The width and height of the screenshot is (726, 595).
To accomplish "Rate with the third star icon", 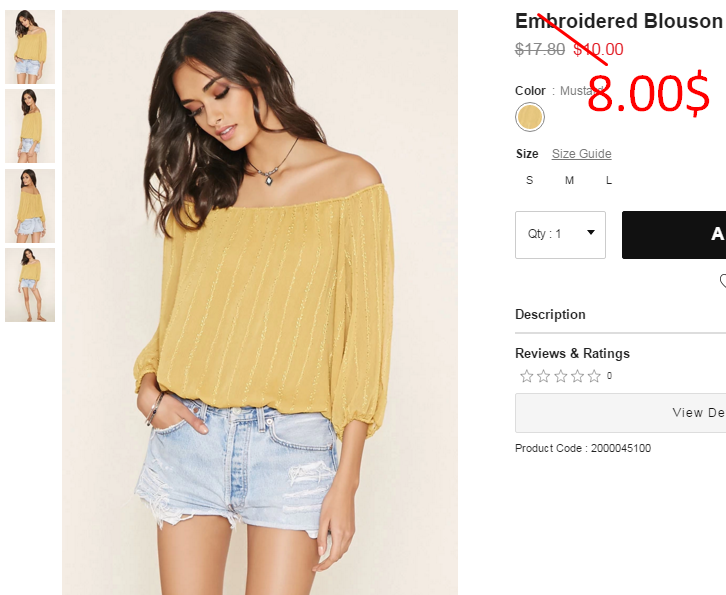I will coord(561,376).
